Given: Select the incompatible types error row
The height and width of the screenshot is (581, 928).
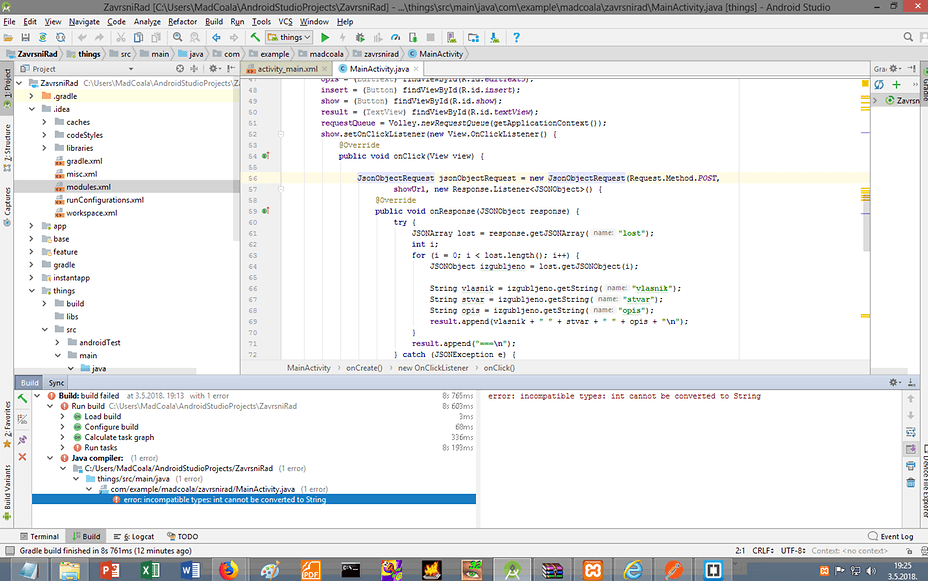Looking at the screenshot, I should [x=254, y=499].
